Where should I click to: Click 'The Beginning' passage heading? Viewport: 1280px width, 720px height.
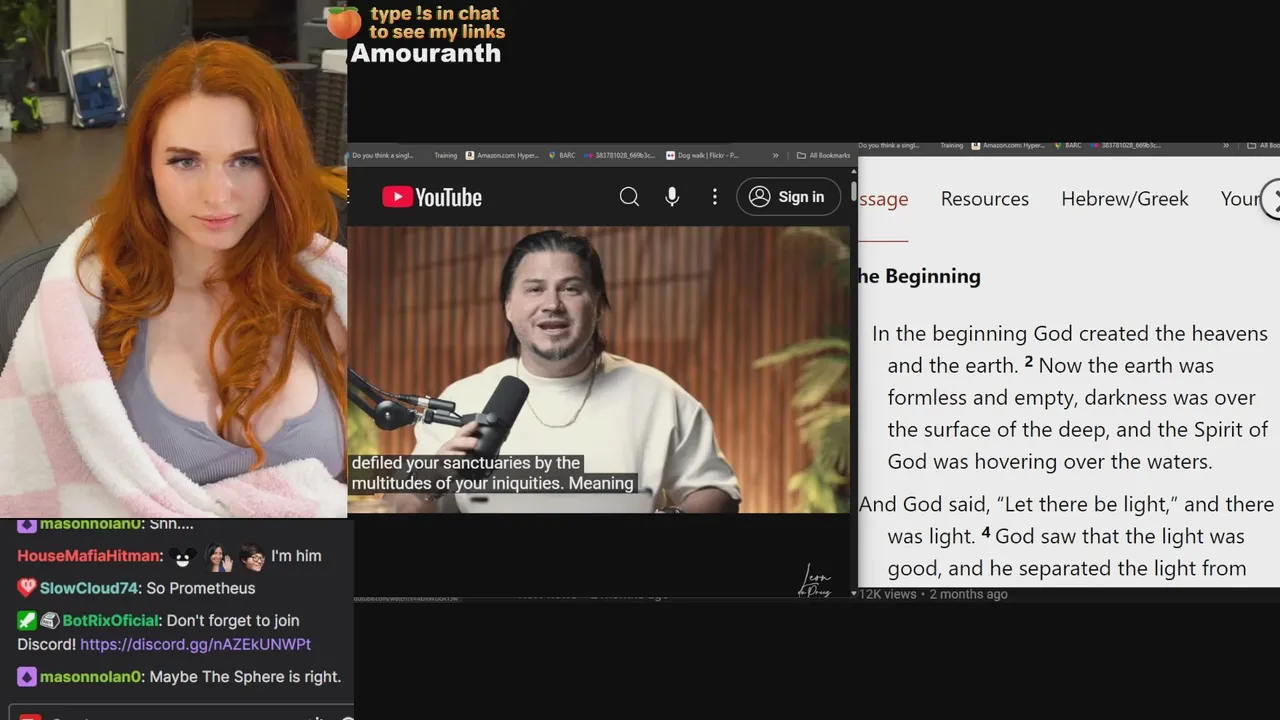point(919,276)
